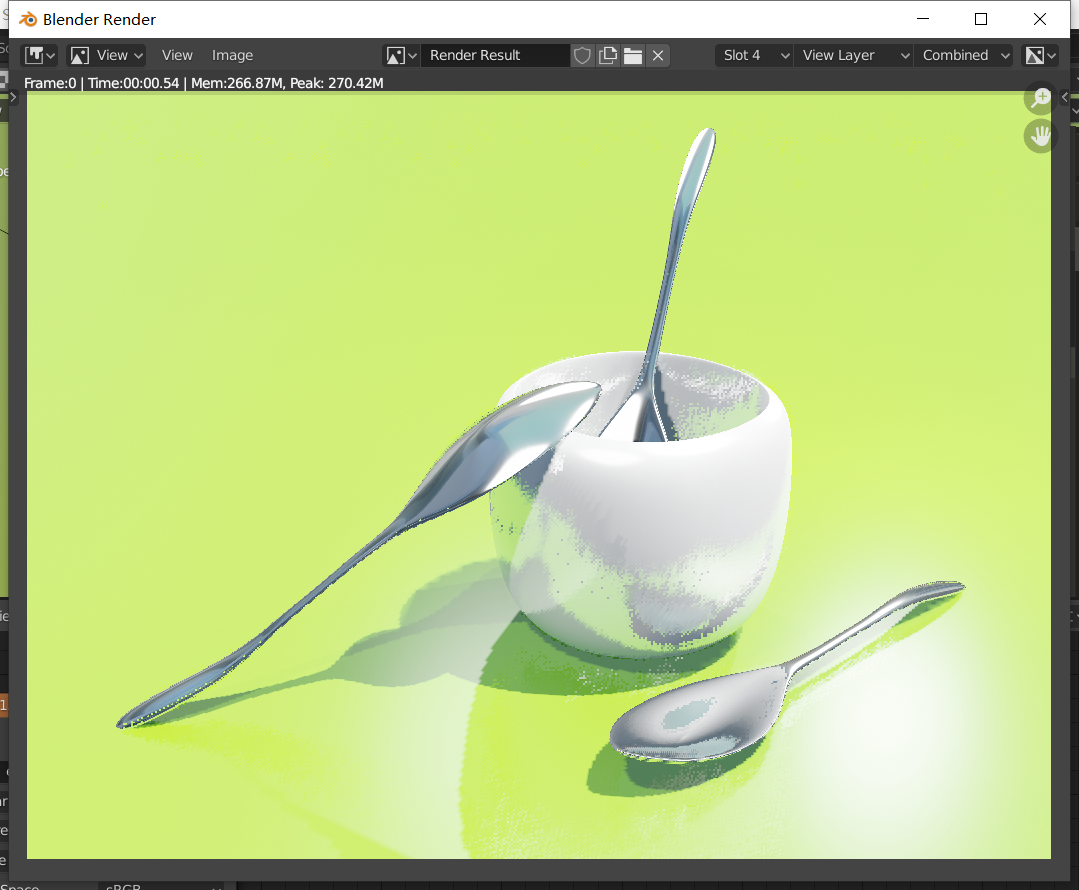Toggle fake user shield icon
The image size is (1079, 890).
coord(582,56)
